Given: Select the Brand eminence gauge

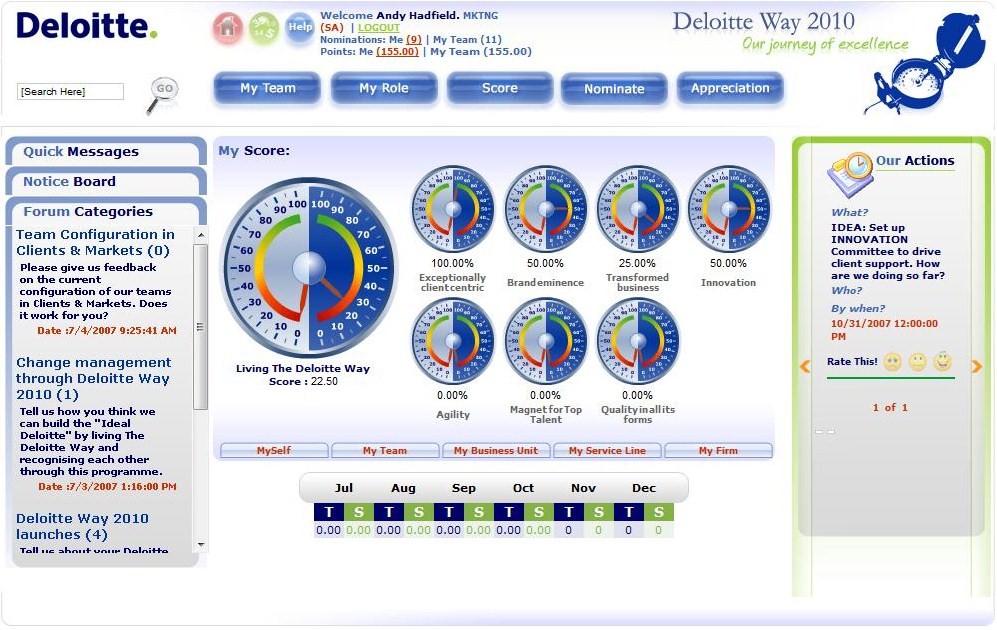Looking at the screenshot, I should (546, 209).
